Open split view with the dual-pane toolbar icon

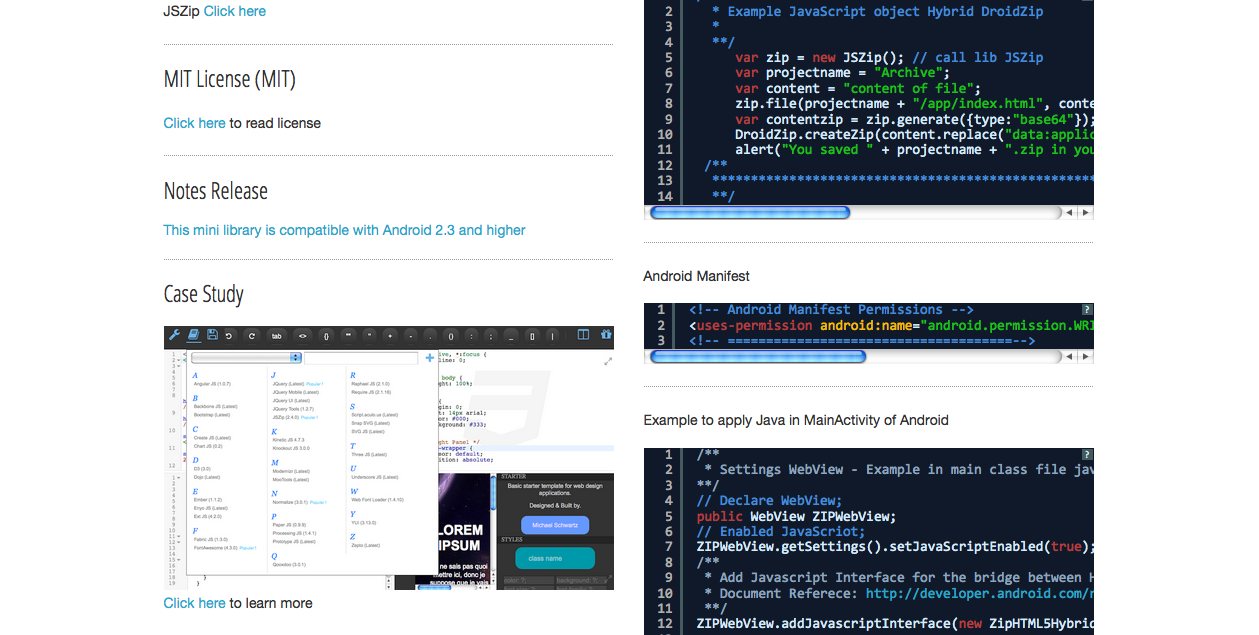(582, 335)
